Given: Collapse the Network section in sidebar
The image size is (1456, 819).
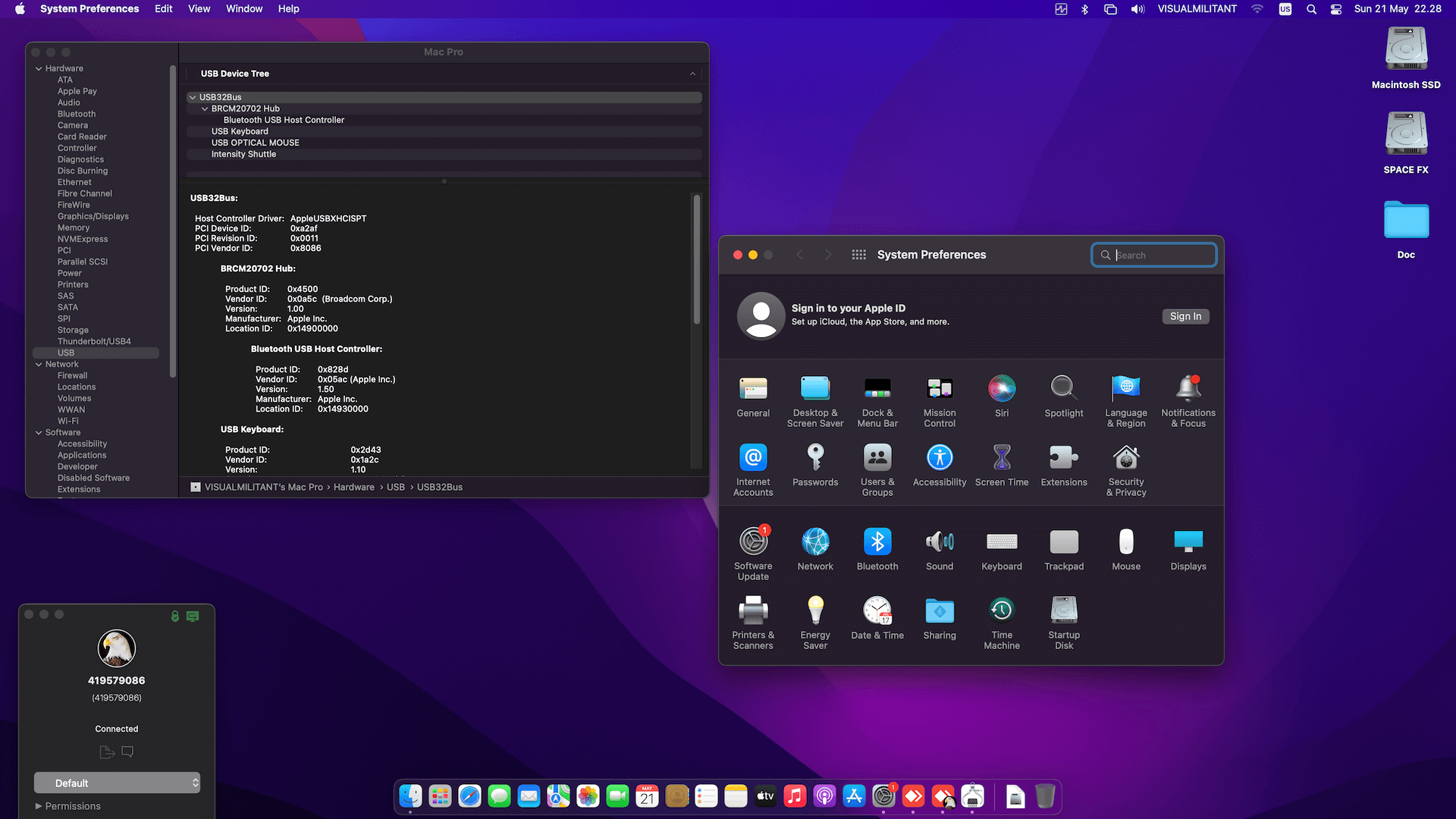Looking at the screenshot, I should tap(39, 364).
